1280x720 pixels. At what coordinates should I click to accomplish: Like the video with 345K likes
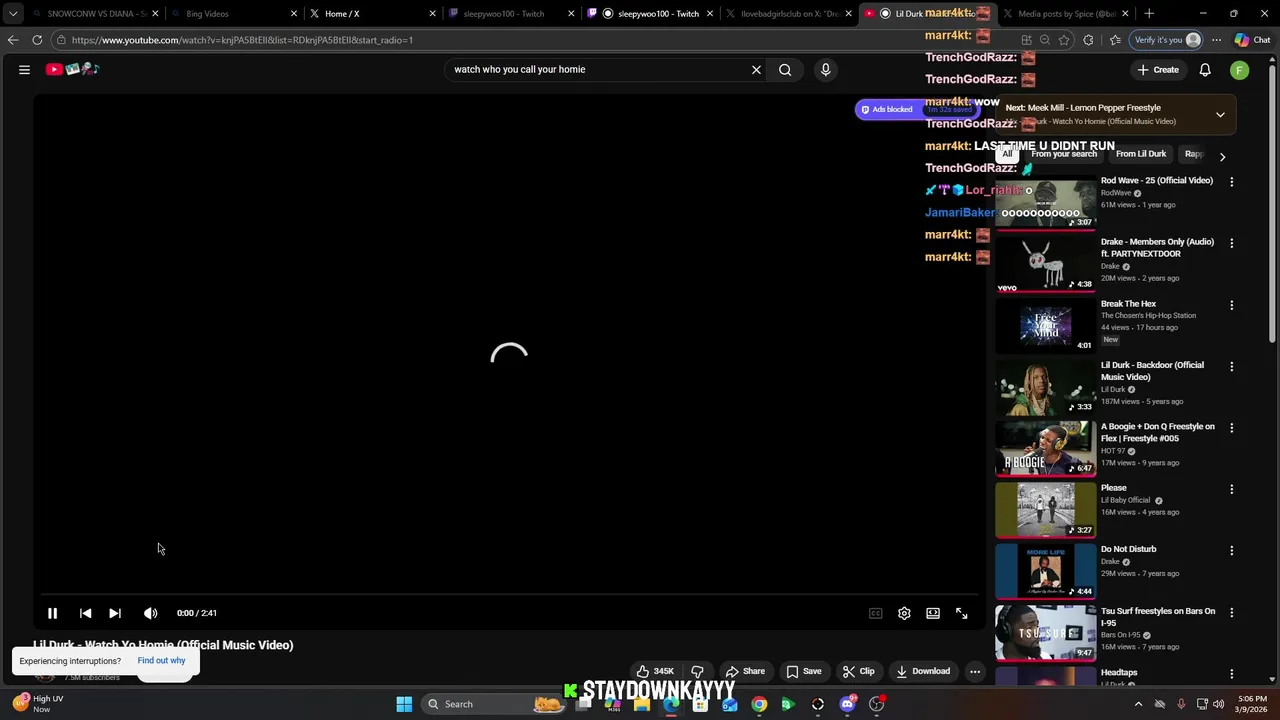pyautogui.click(x=655, y=671)
